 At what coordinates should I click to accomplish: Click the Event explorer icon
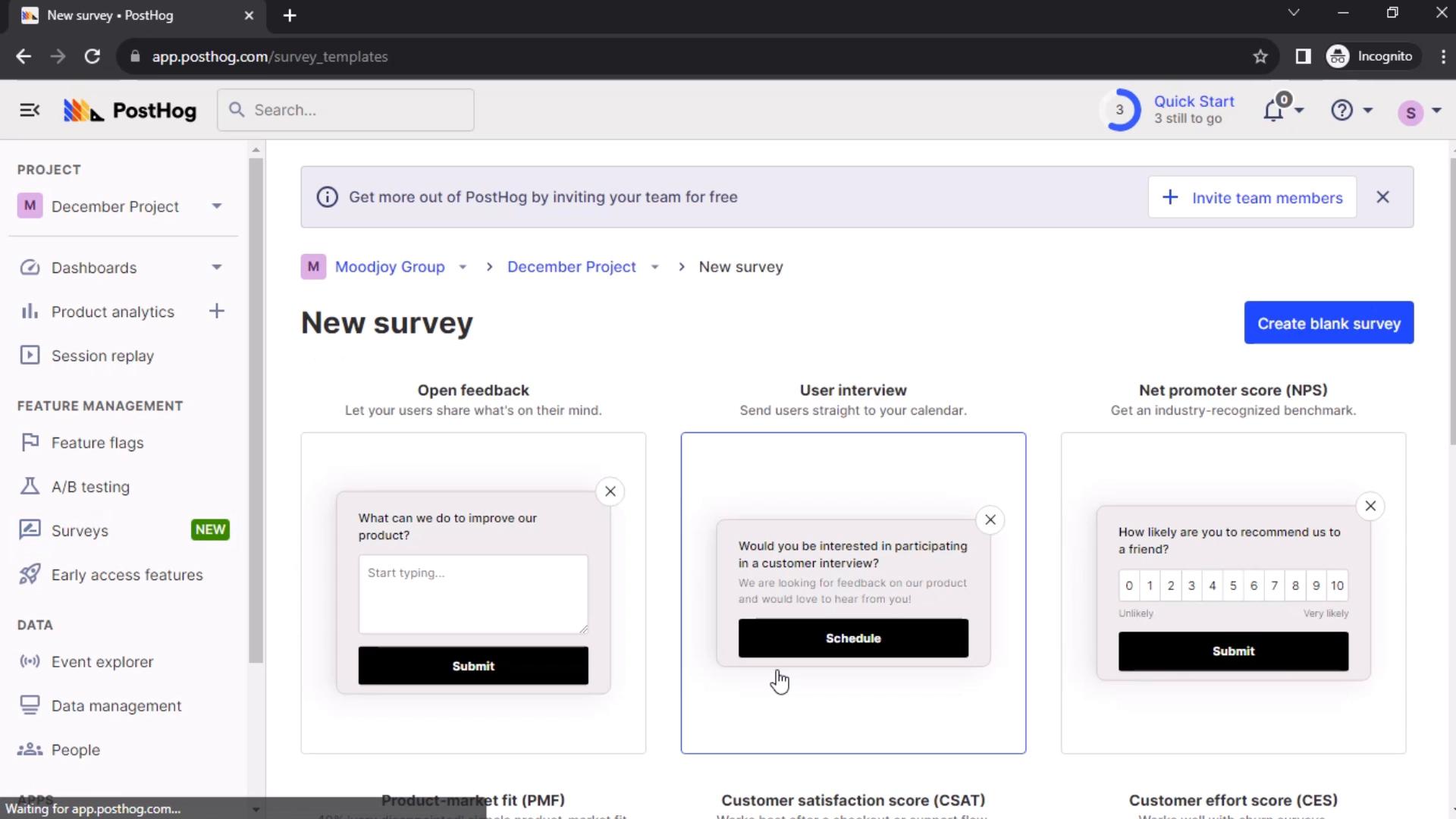(x=29, y=661)
